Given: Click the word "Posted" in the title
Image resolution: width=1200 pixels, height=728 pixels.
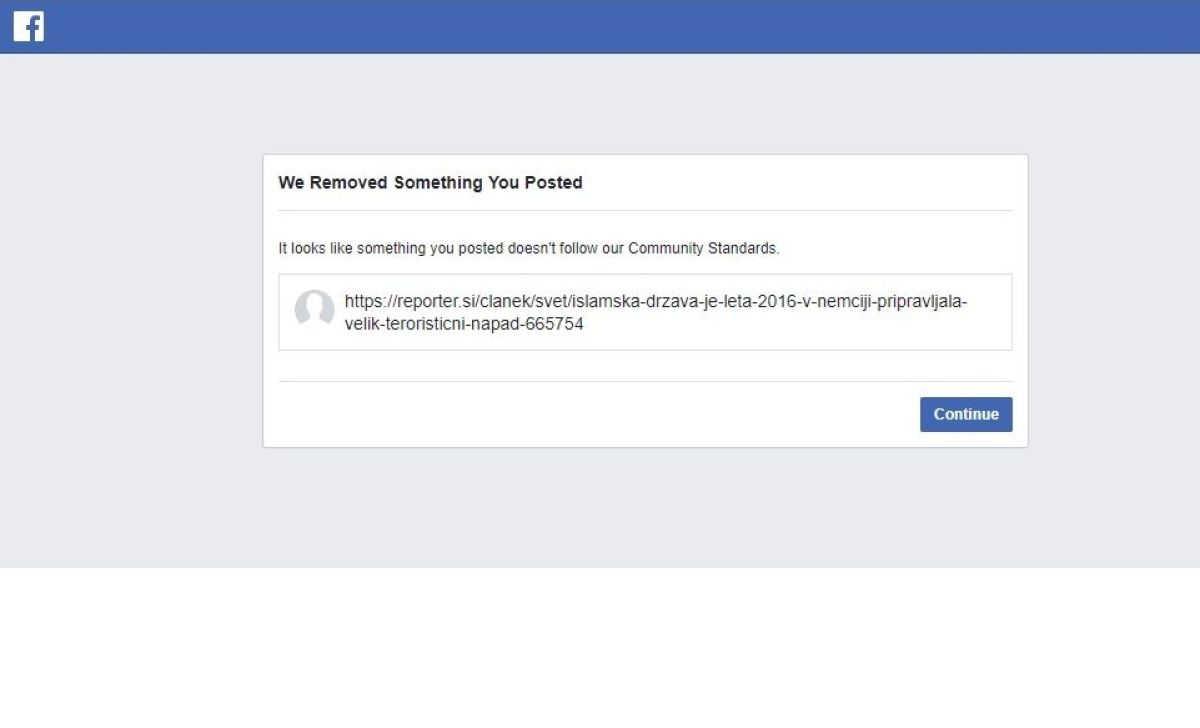Looking at the screenshot, I should pyautogui.click(x=553, y=183).
